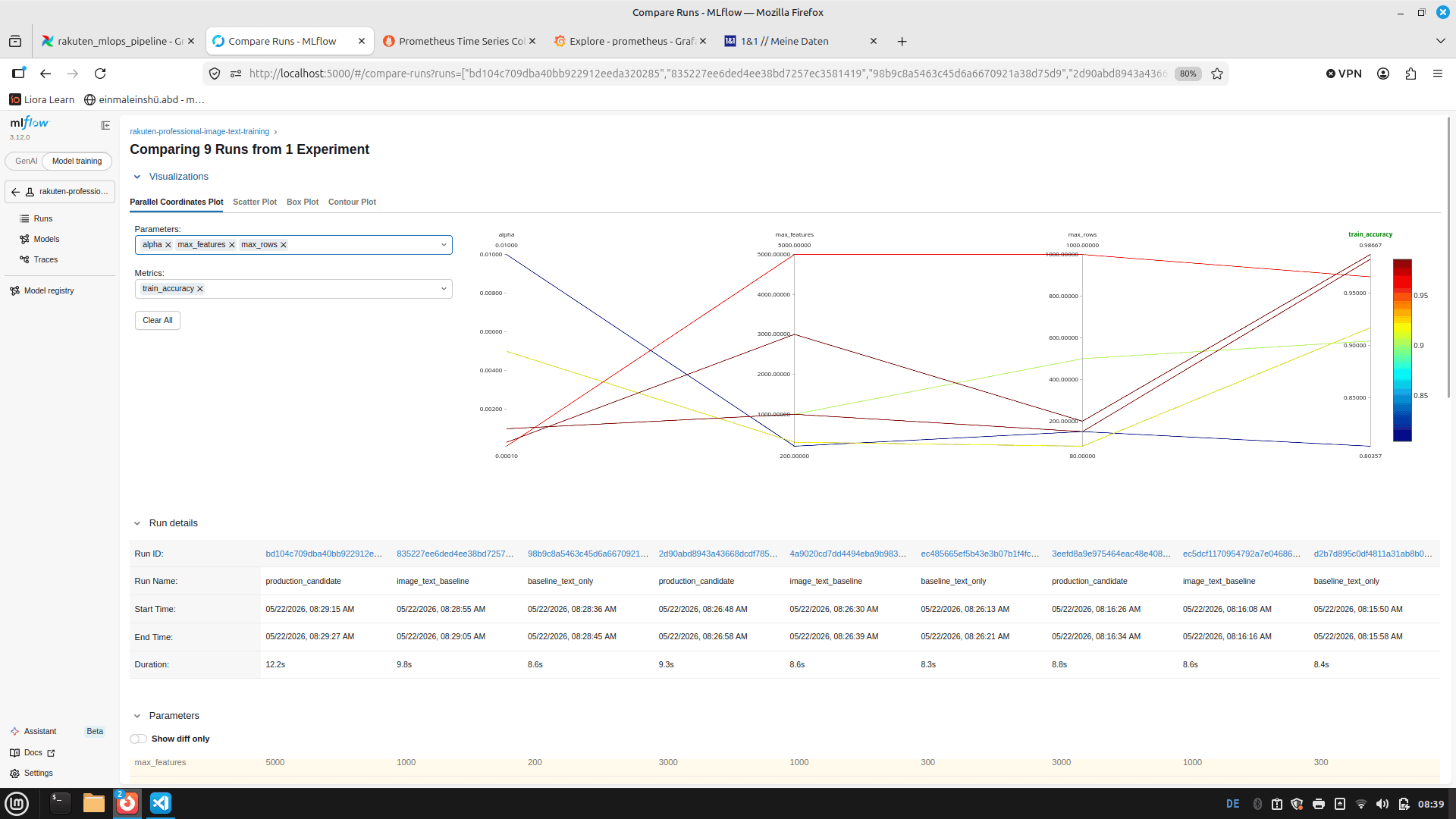The width and height of the screenshot is (1456, 819).
Task: Open run 2d90abd8943a43668dcdf785 link
Action: pyautogui.click(x=718, y=554)
